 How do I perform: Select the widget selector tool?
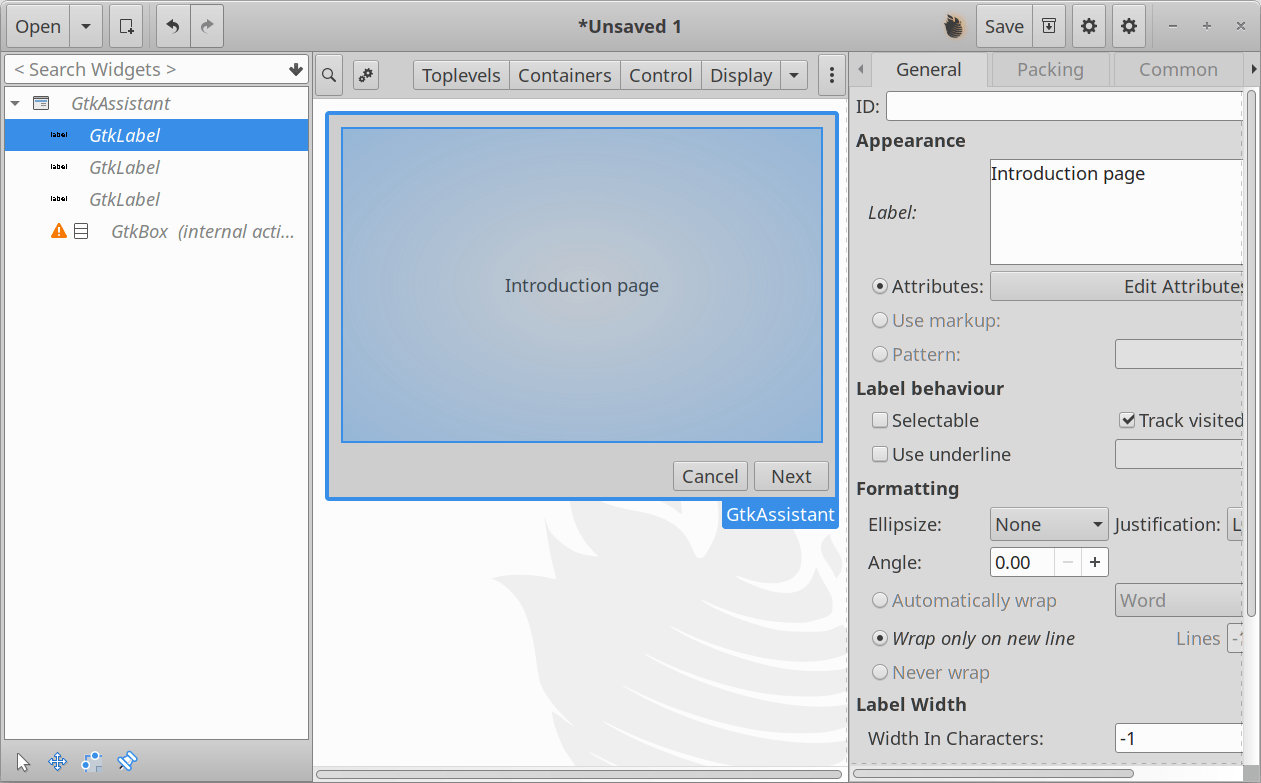pyautogui.click(x=22, y=761)
